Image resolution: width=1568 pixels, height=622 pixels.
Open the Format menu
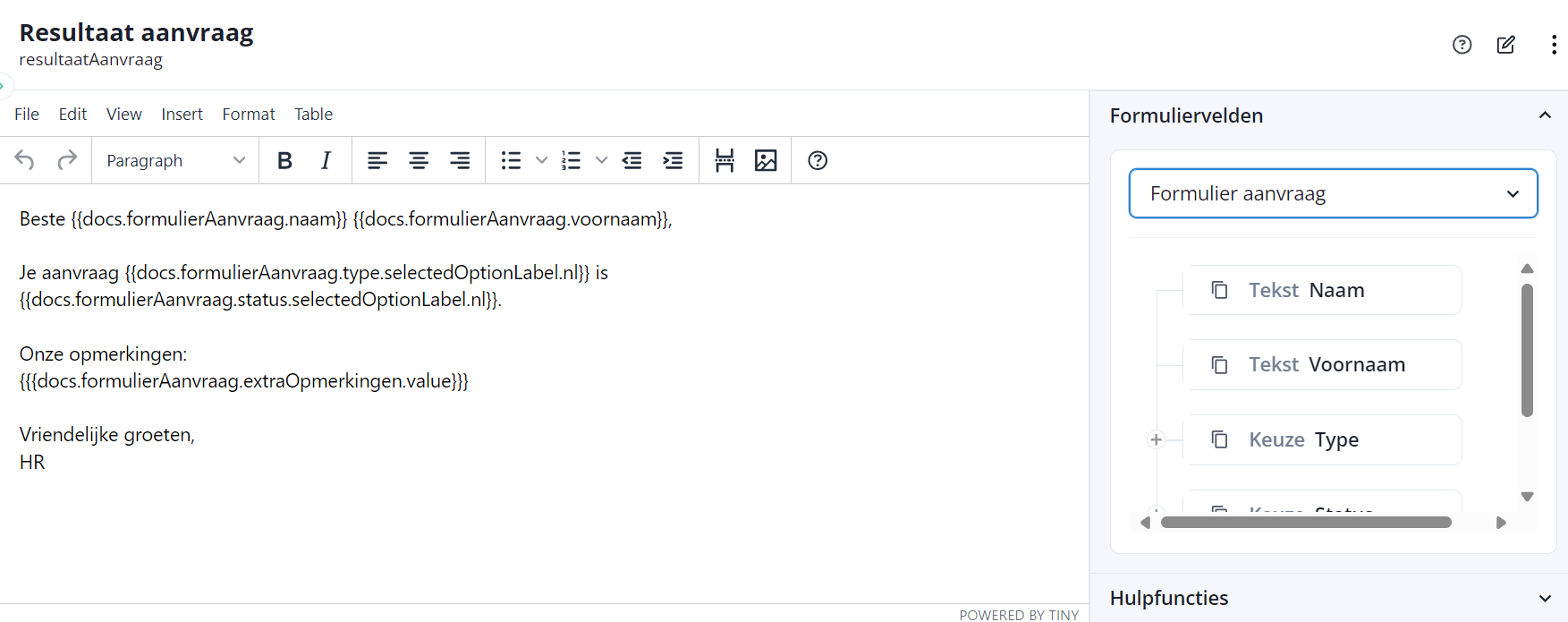click(249, 115)
